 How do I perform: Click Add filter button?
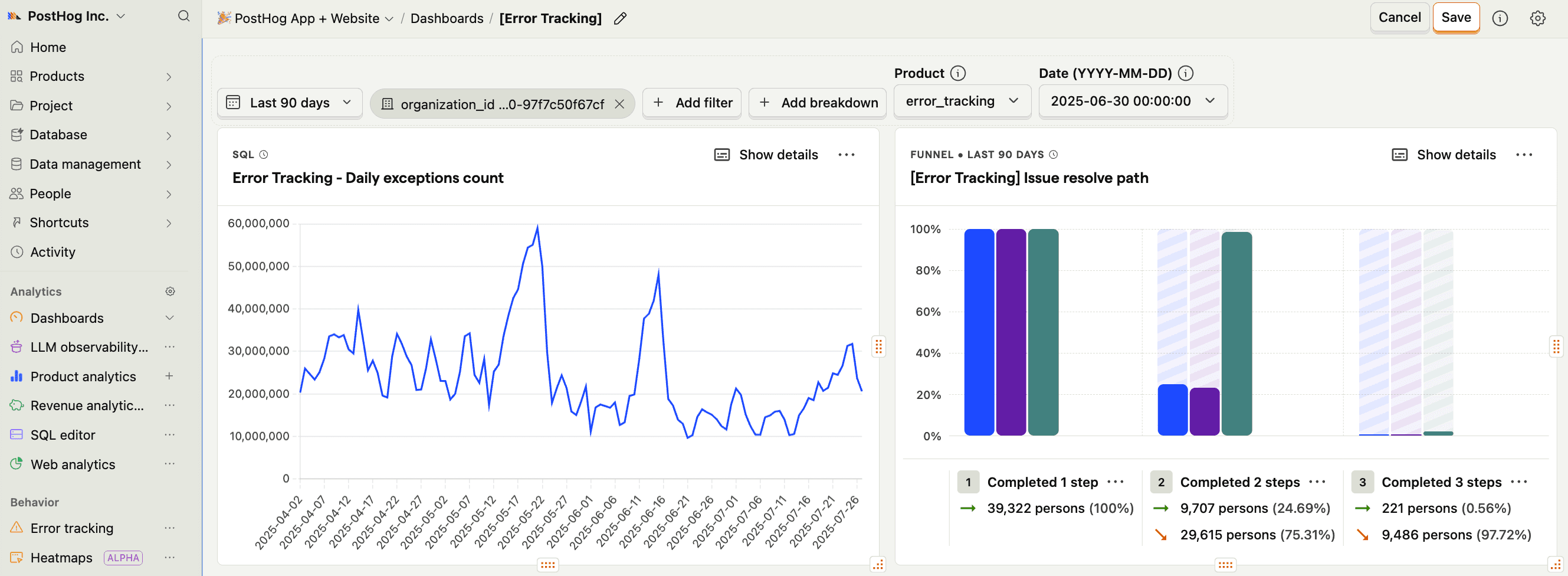tap(692, 102)
